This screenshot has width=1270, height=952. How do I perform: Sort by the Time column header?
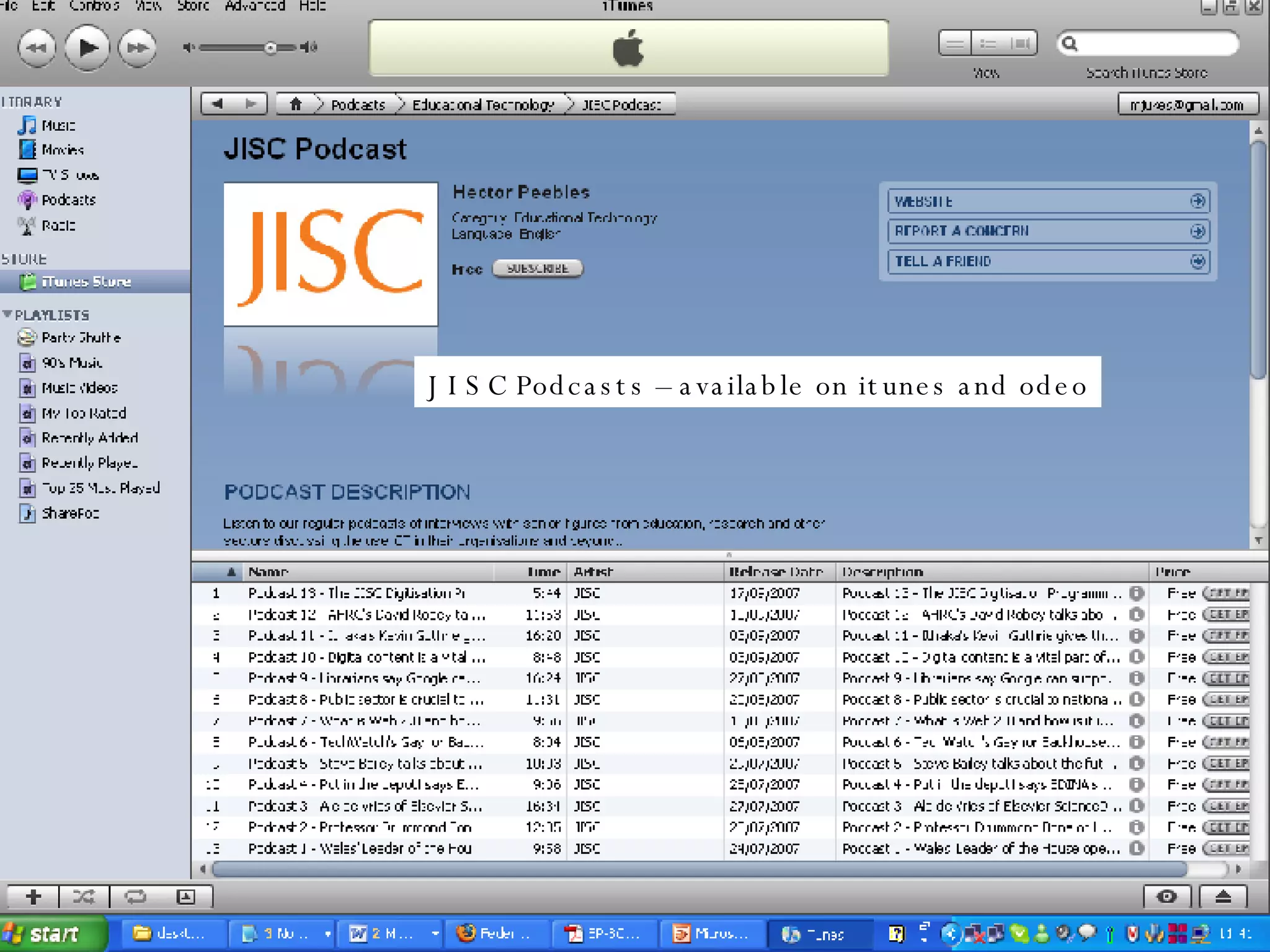[x=530, y=572]
